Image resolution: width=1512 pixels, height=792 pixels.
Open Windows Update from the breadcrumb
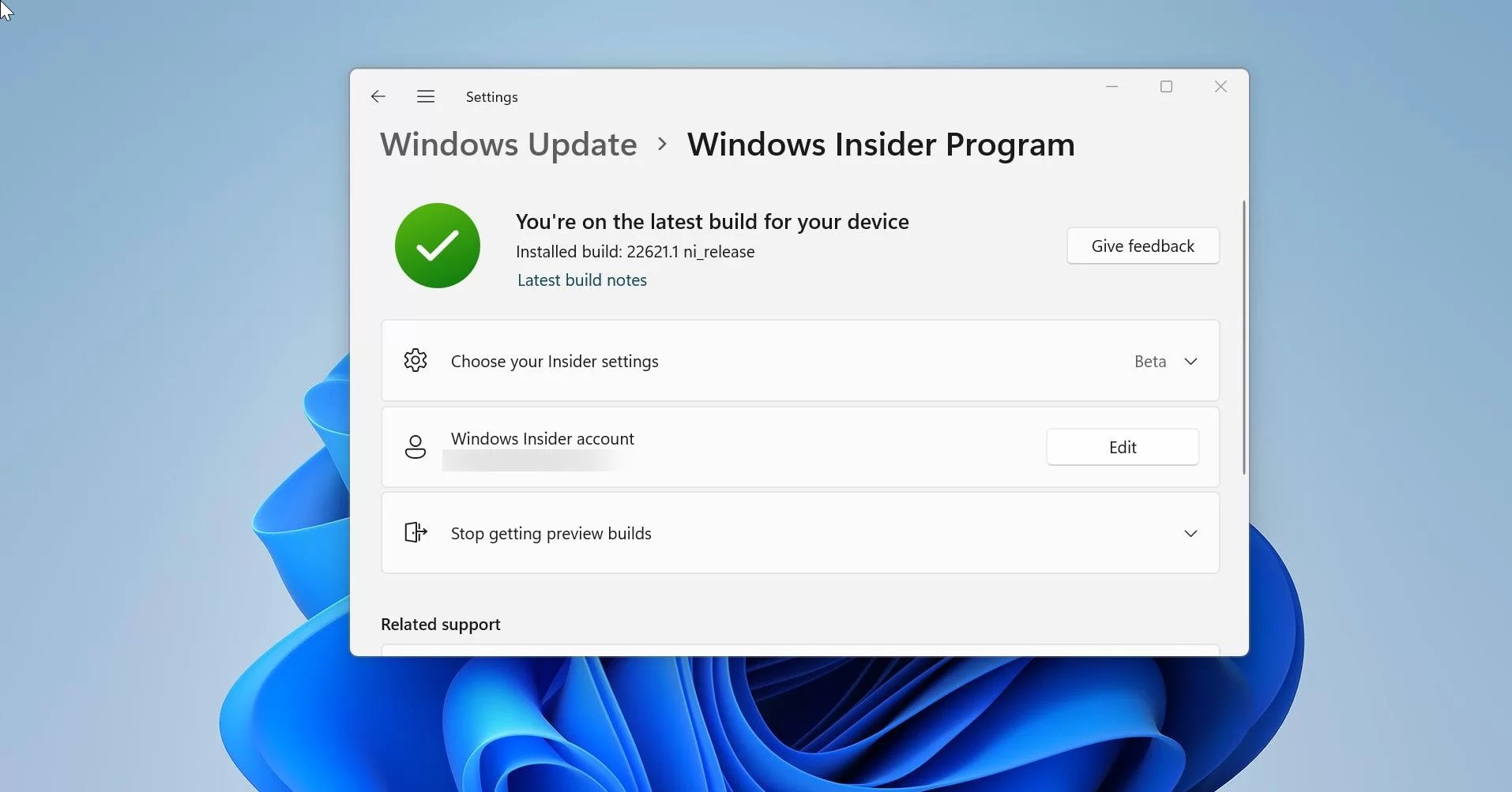(508, 144)
